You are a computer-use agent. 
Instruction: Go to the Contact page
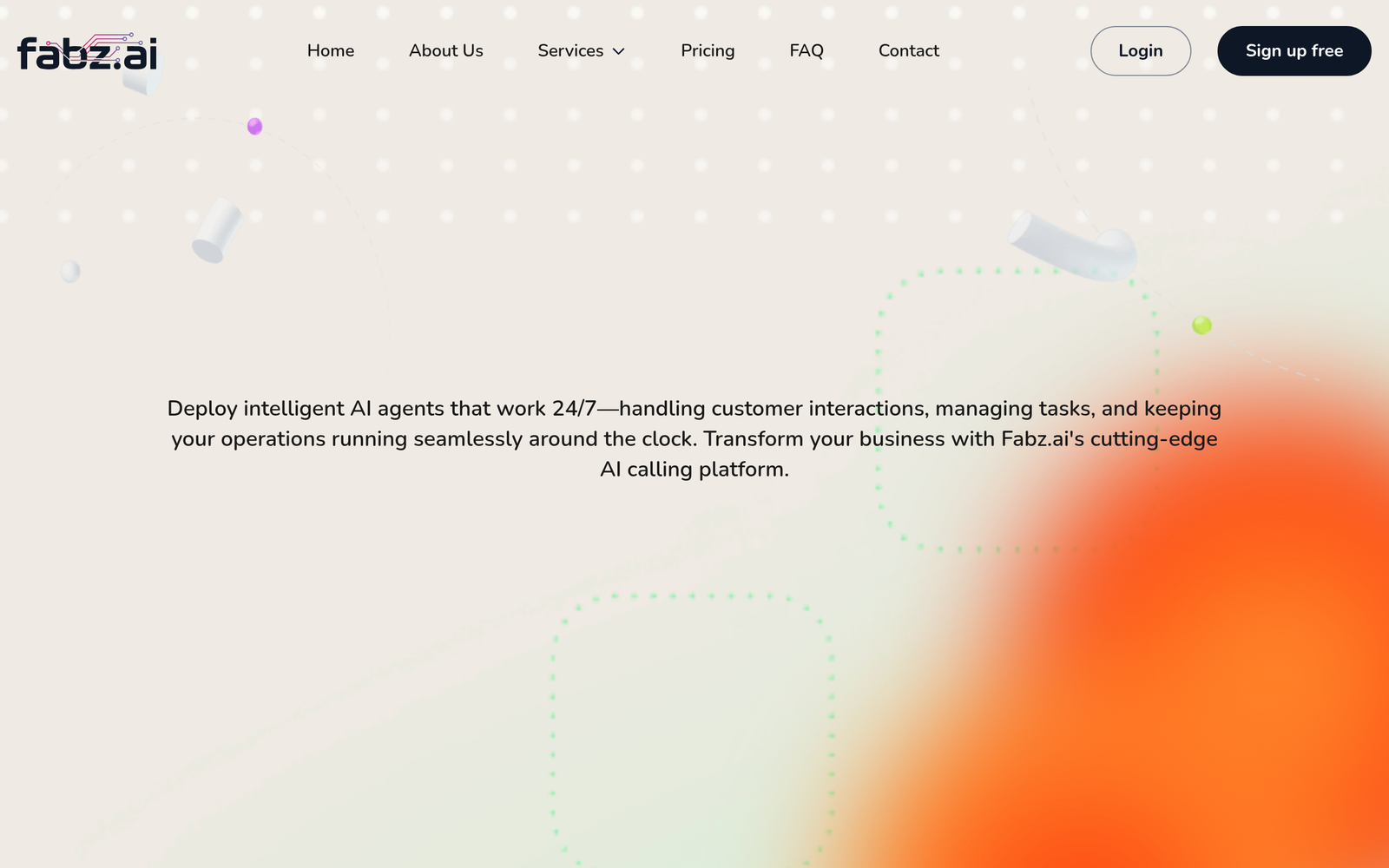click(908, 50)
